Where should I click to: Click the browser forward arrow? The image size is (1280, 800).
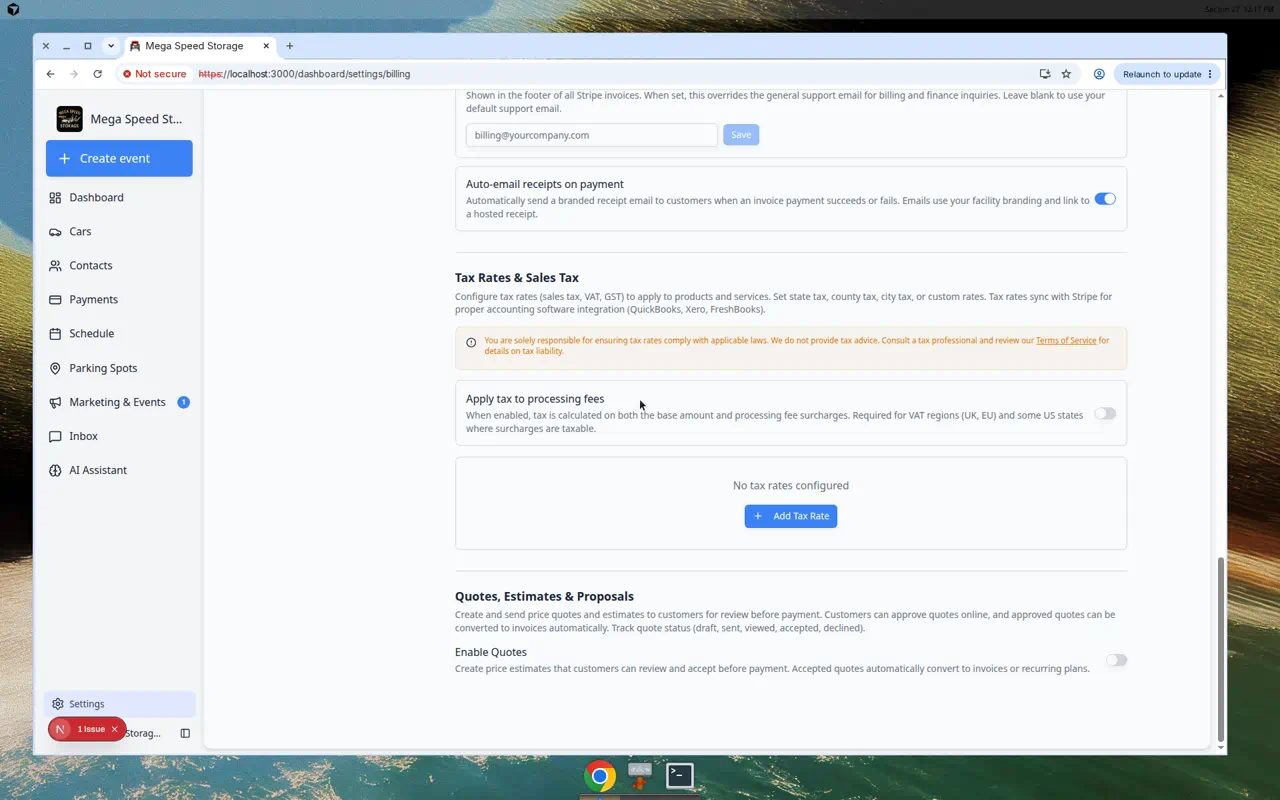pyautogui.click(x=74, y=74)
